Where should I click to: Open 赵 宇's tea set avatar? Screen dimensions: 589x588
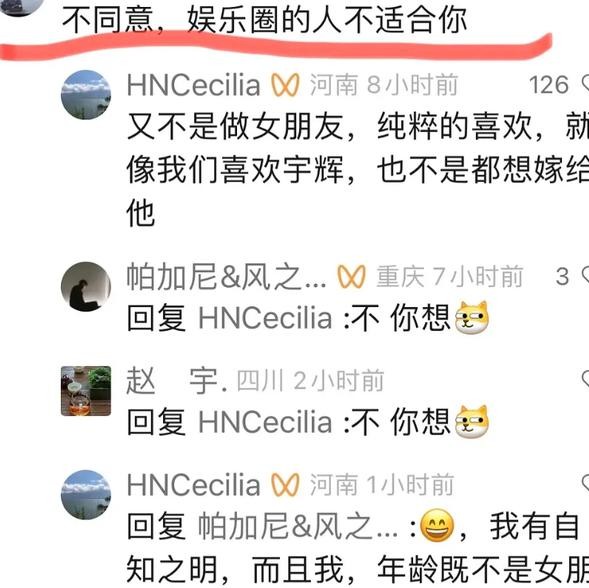coord(86,391)
